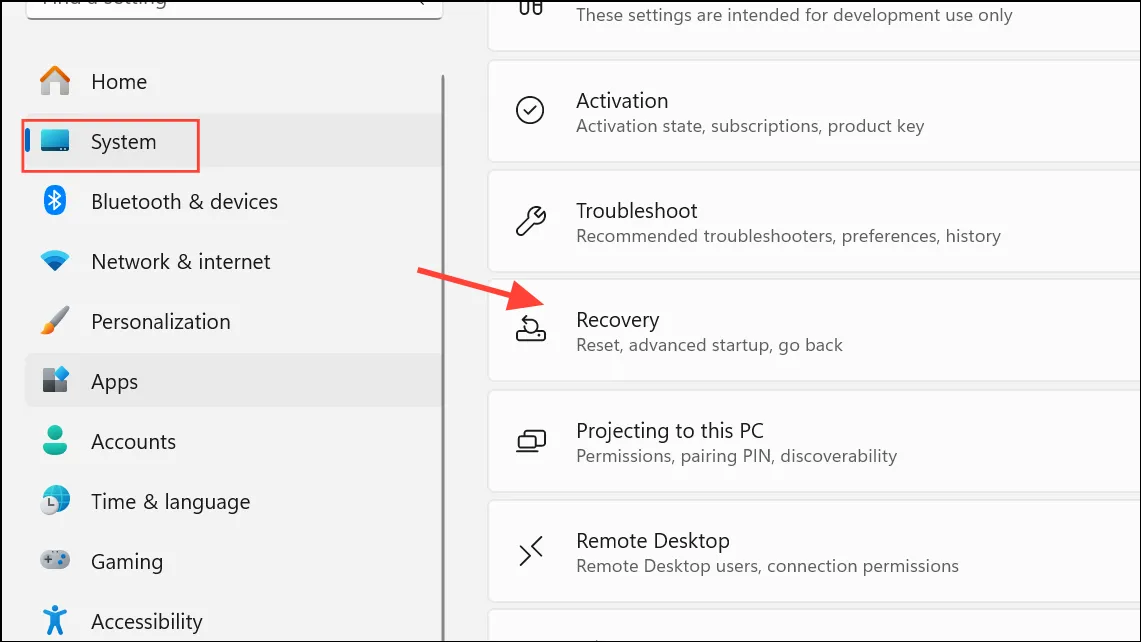Click the developer settings tools icon
Screen dimensions: 1141x642
click(530, 7)
